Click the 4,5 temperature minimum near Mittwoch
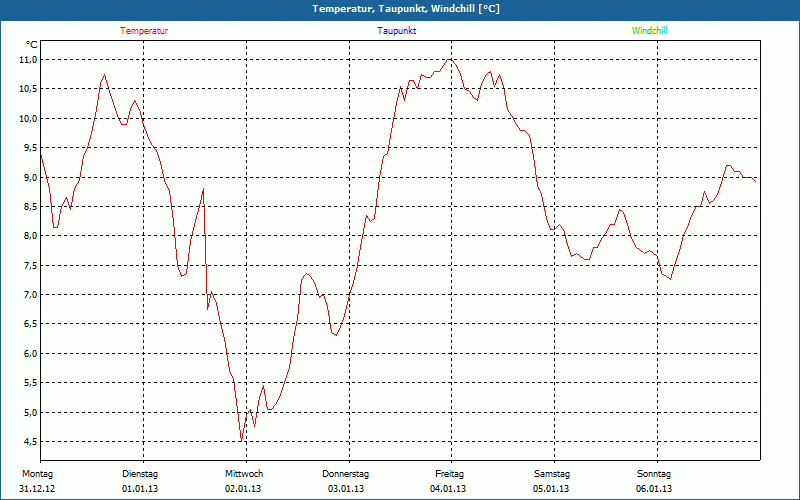 (240, 441)
